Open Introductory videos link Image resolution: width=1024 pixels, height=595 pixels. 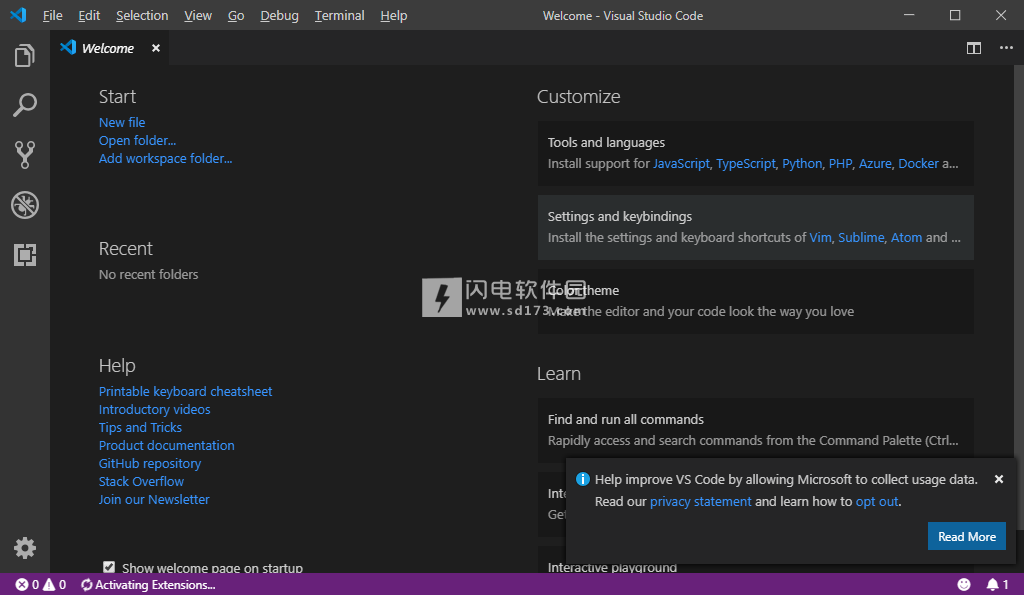pos(154,410)
